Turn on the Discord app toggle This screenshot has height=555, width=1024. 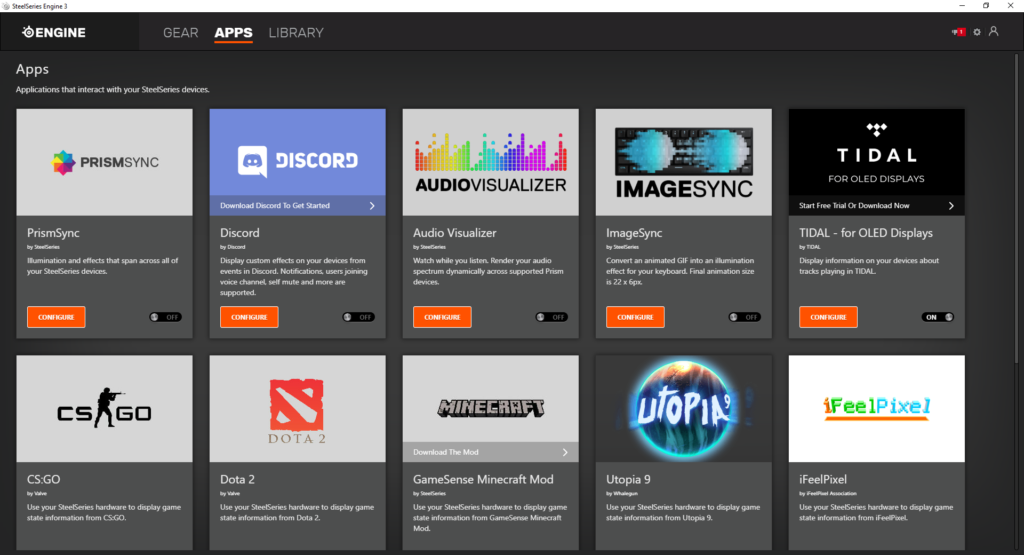tap(358, 317)
